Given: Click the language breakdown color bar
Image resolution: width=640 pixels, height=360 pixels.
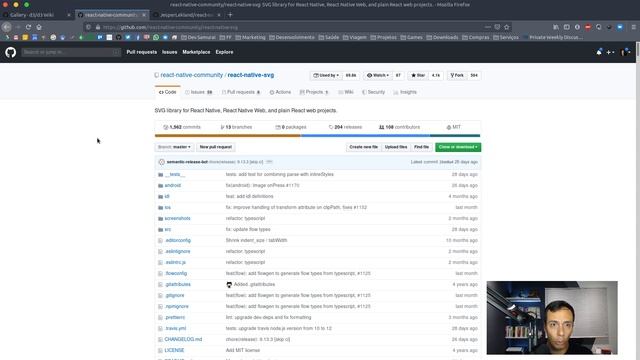Looking at the screenshot, I should [318, 136].
